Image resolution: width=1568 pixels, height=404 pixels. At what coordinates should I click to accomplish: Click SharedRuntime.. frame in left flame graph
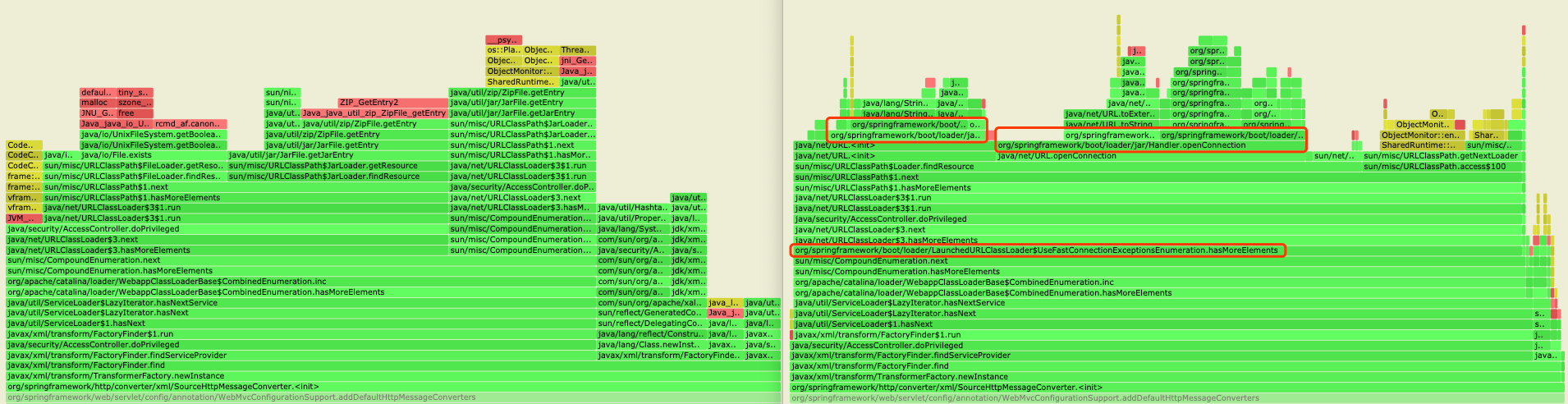coord(522,82)
